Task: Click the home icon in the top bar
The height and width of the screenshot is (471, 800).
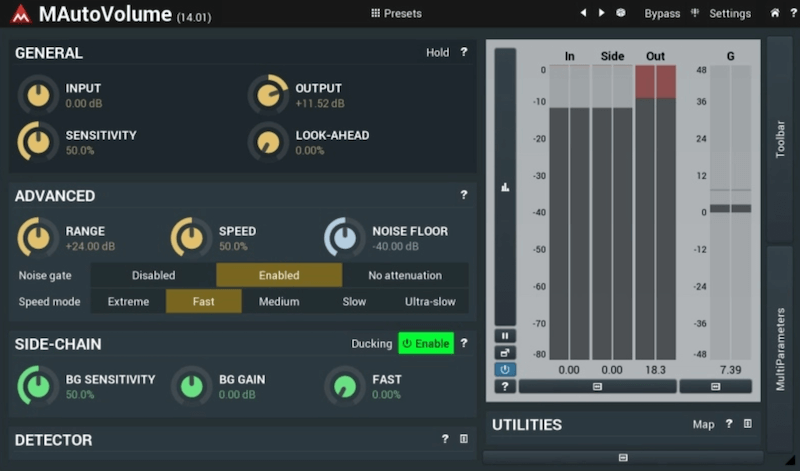Action: pyautogui.click(x=775, y=13)
